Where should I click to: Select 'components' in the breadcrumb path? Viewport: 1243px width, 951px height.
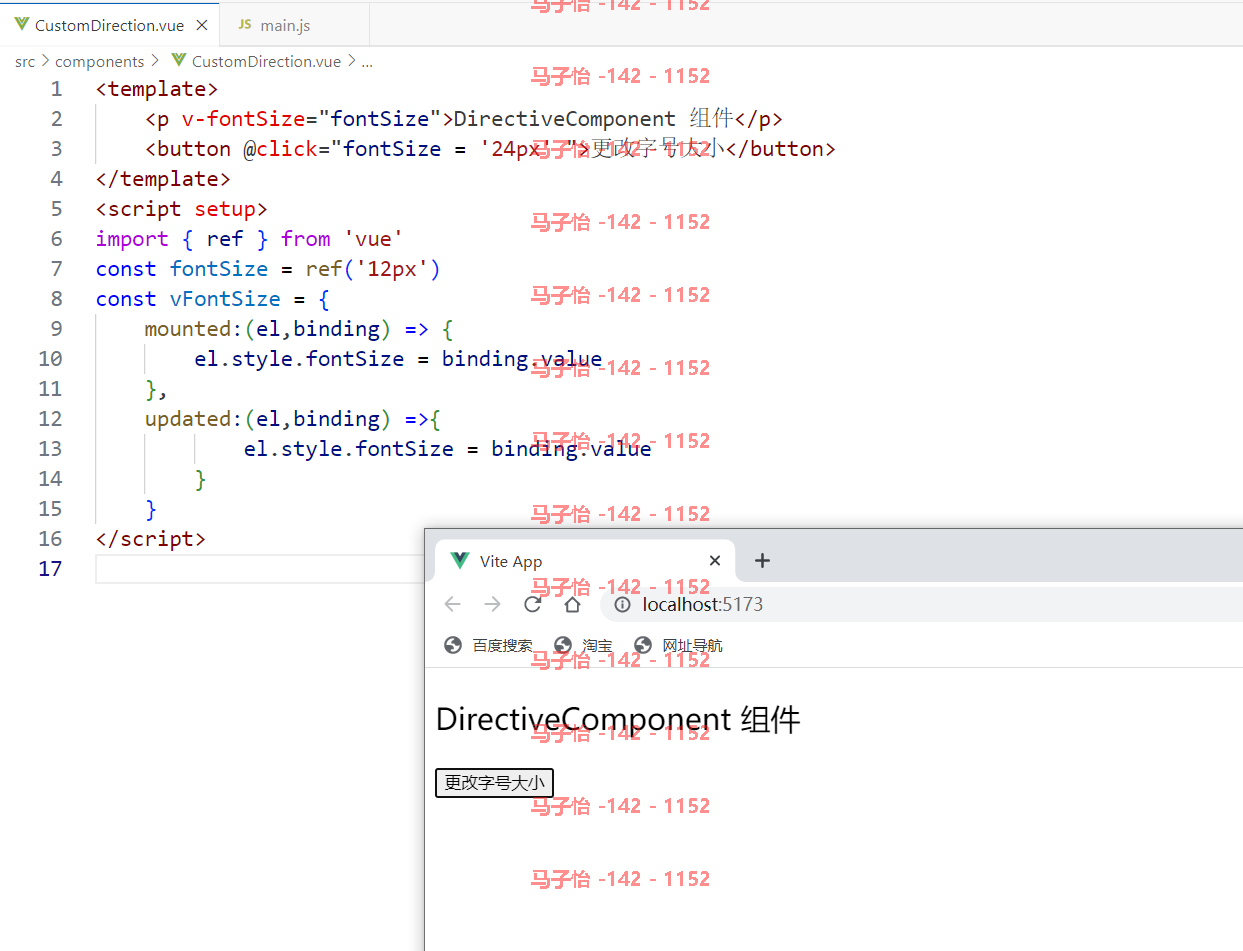pyautogui.click(x=100, y=62)
